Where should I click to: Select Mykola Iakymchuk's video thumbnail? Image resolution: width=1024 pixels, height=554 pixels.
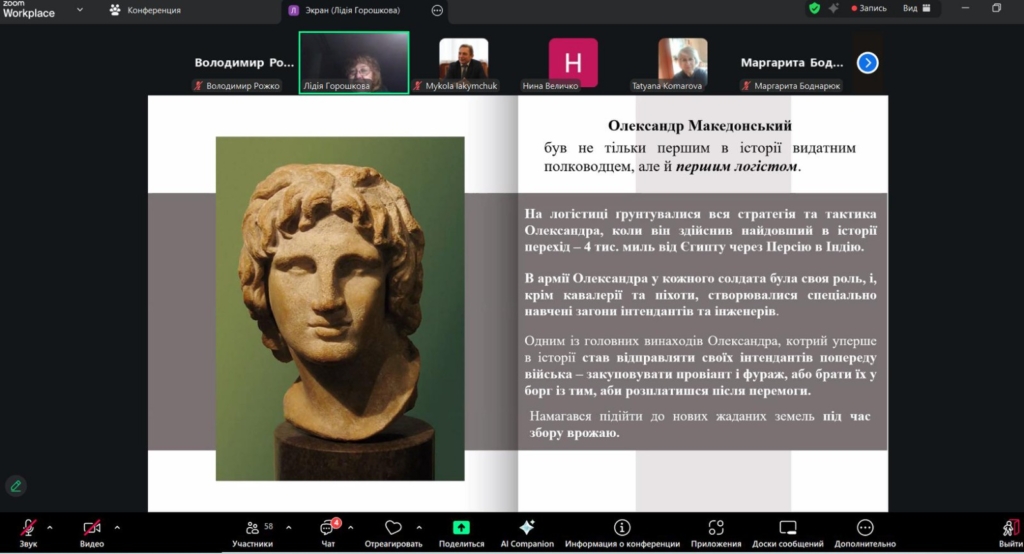[463, 60]
